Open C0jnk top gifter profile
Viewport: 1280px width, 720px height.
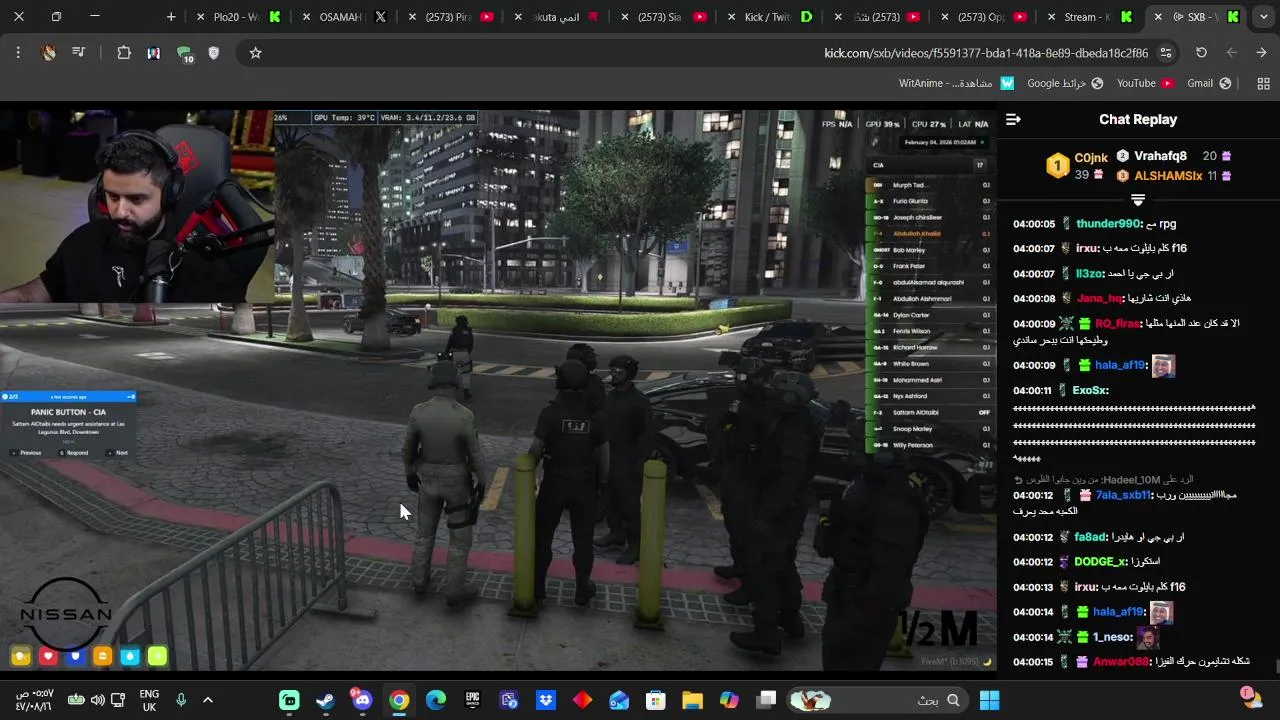(x=1090, y=158)
